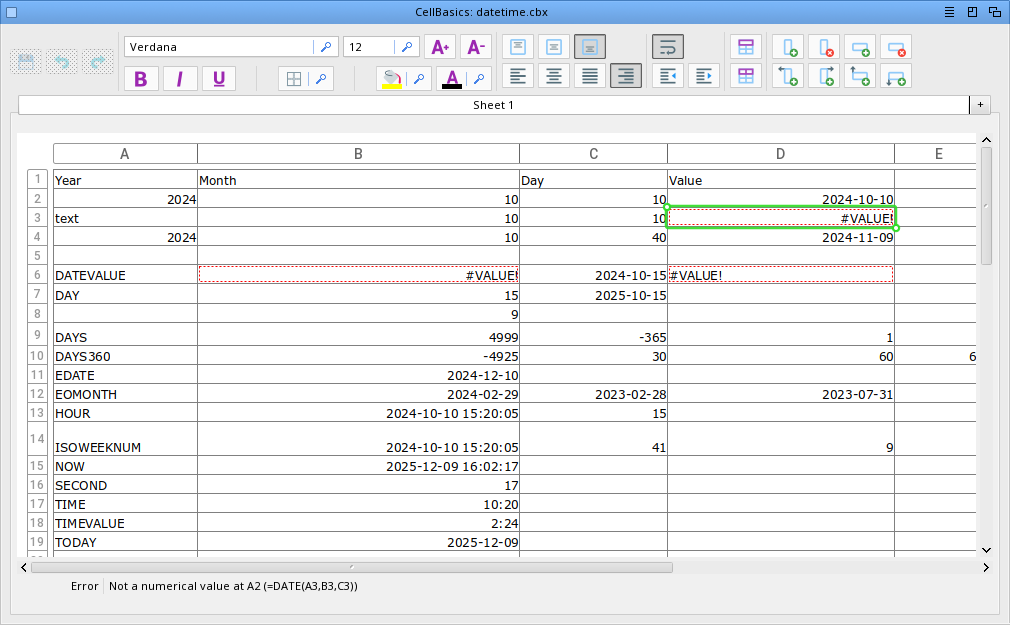Toggle italic formatting
Image resolution: width=1010 pixels, height=625 pixels.
[x=179, y=79]
